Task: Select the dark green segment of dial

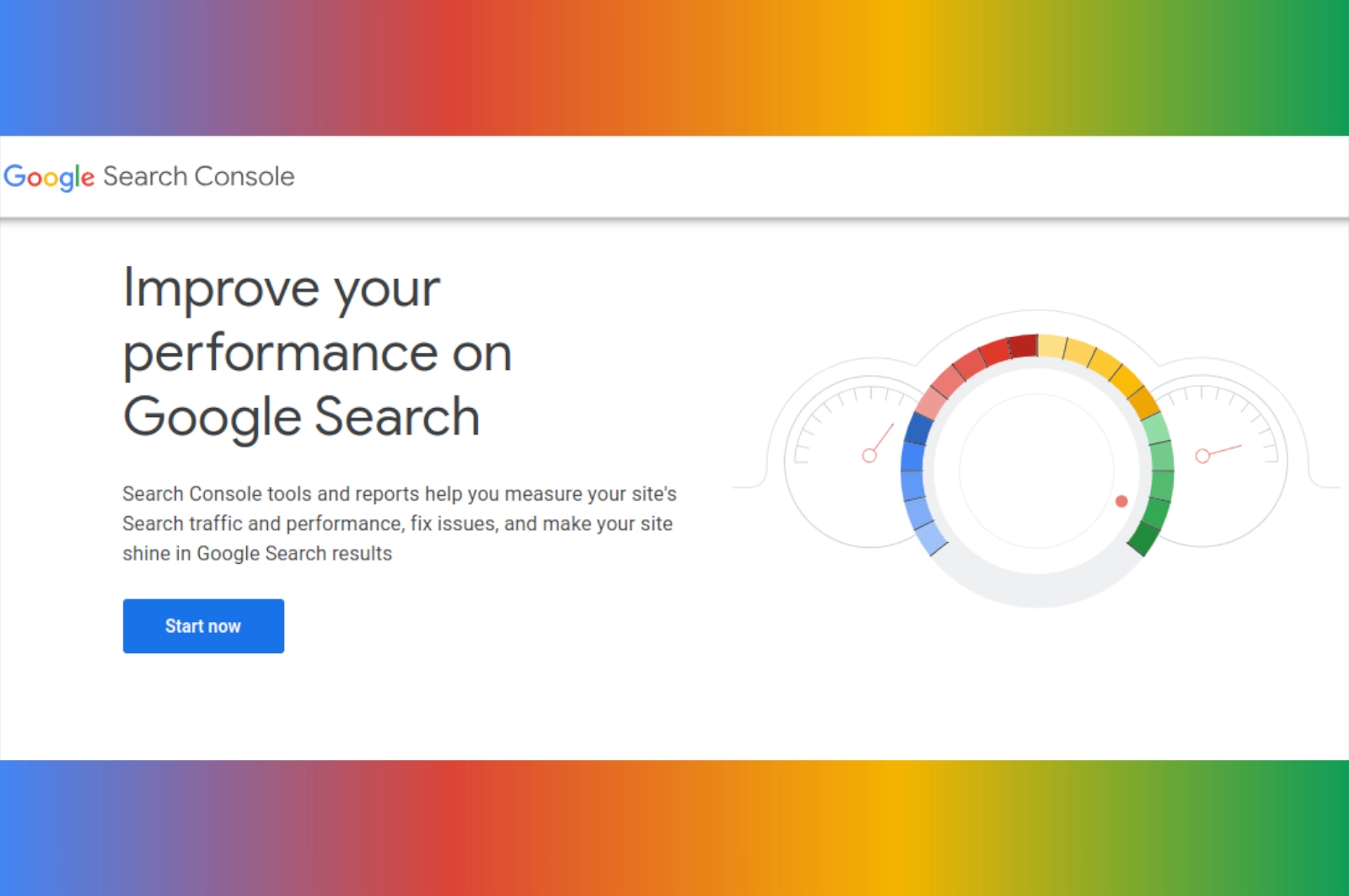Action: click(x=1144, y=539)
